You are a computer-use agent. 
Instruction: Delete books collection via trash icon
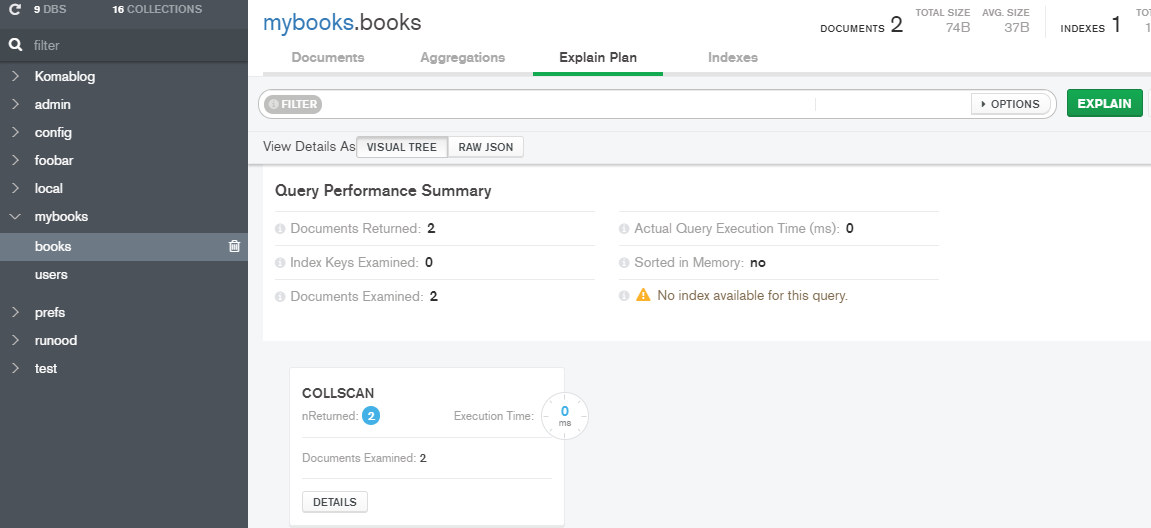234,246
